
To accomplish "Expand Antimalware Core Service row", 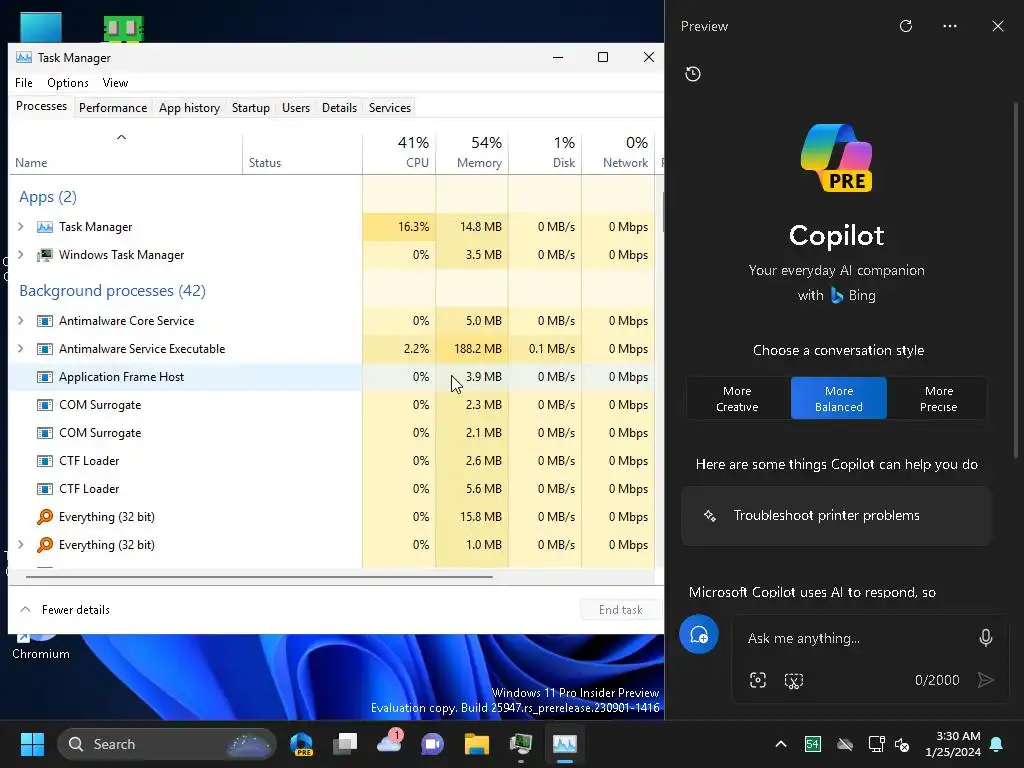I will coord(21,321).
